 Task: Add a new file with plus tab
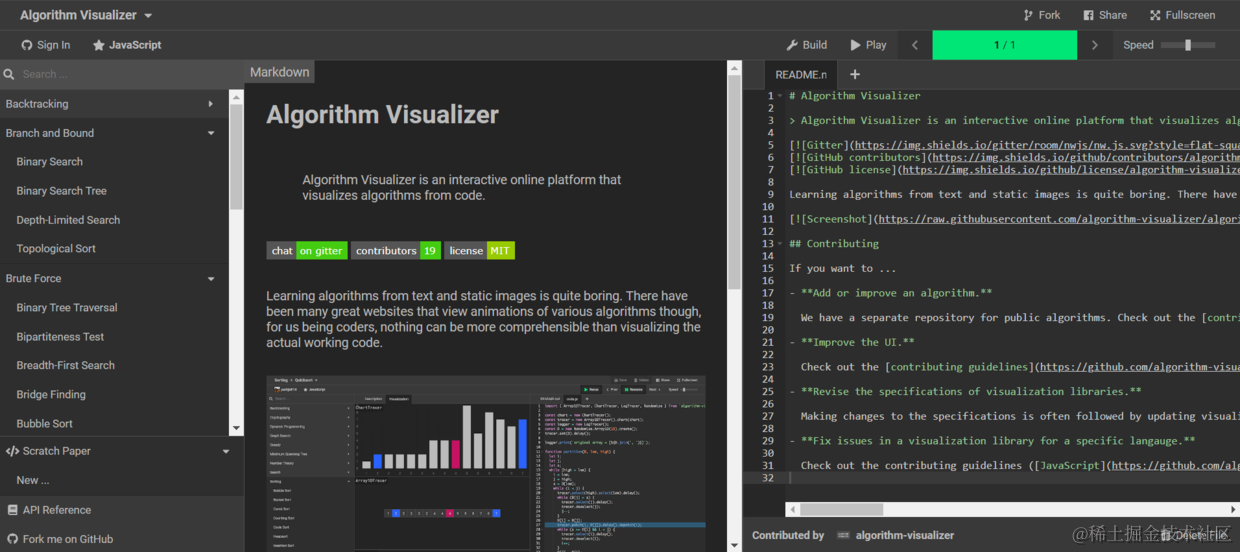coord(855,74)
